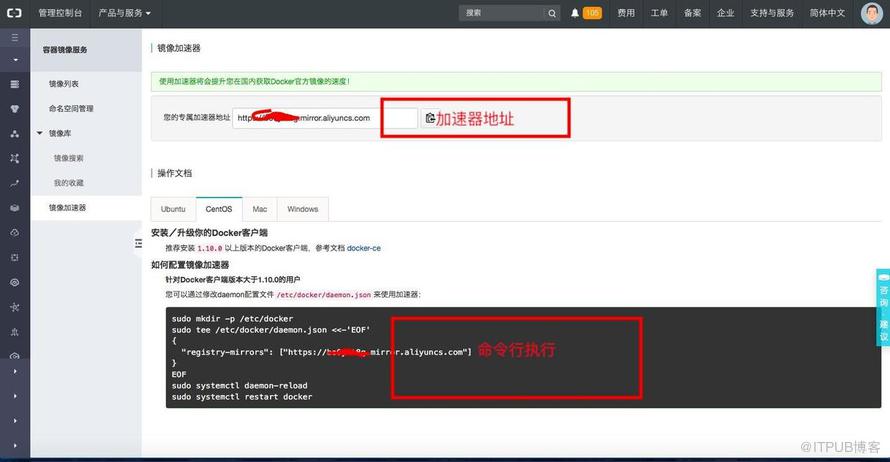
Task: Open the stacked-lines server icon in the dark sidebar
Action: click(15, 84)
